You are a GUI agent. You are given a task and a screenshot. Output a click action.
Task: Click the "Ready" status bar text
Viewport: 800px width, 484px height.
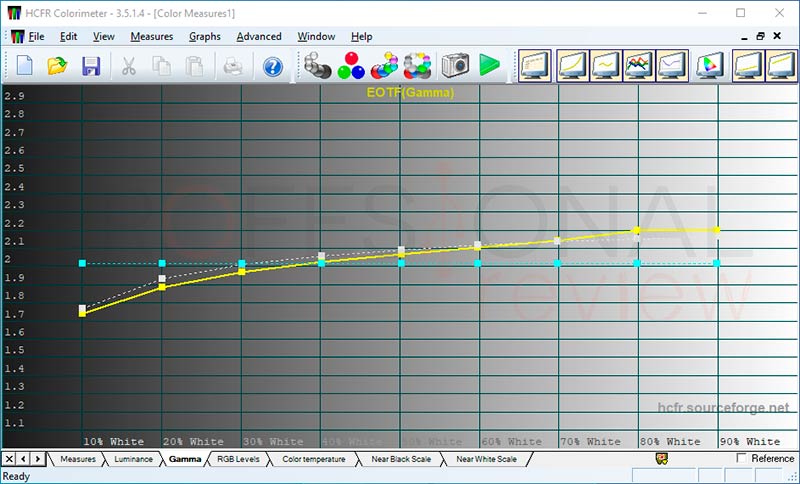(16, 476)
